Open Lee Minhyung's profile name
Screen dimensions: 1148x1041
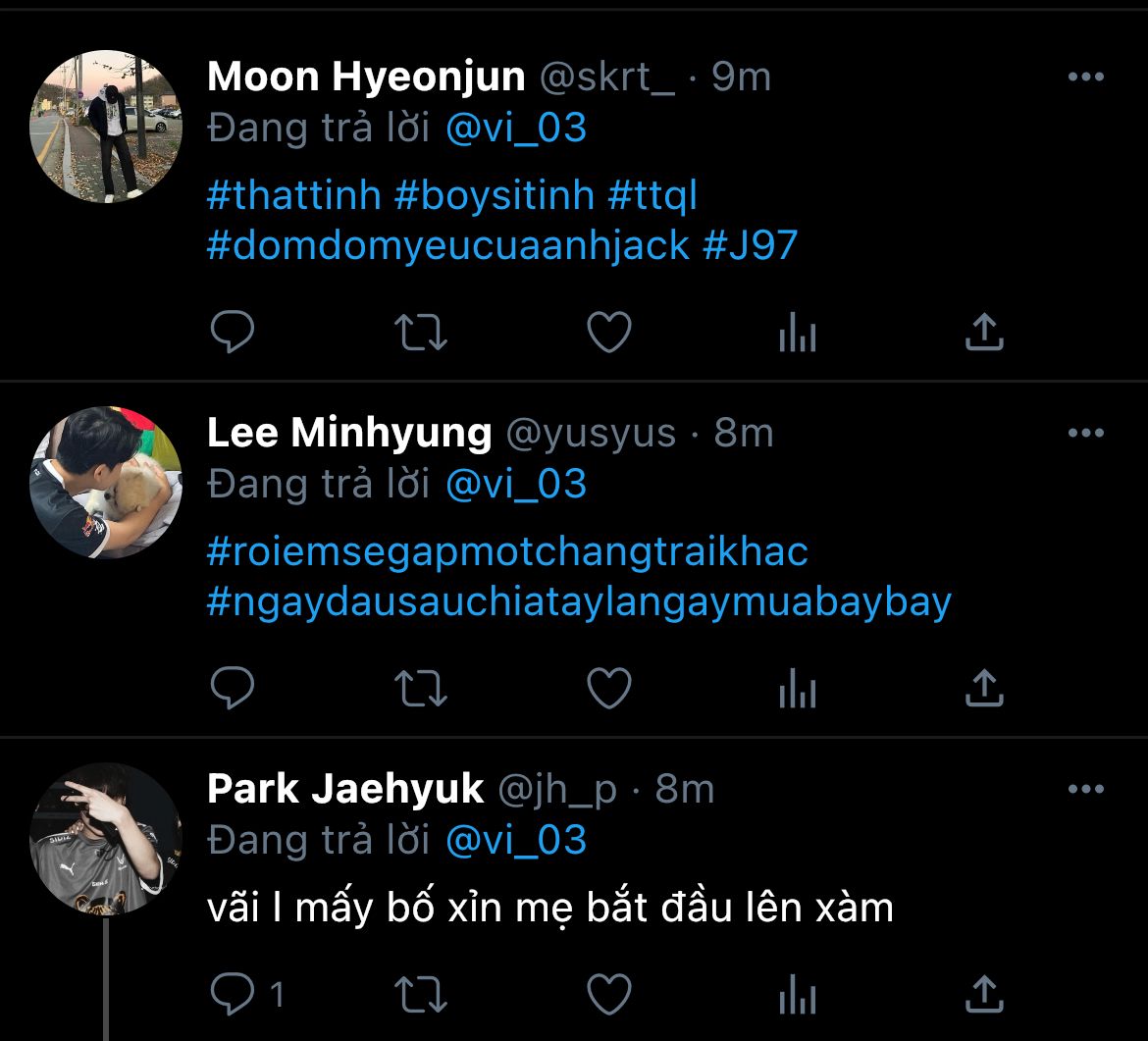click(x=349, y=433)
